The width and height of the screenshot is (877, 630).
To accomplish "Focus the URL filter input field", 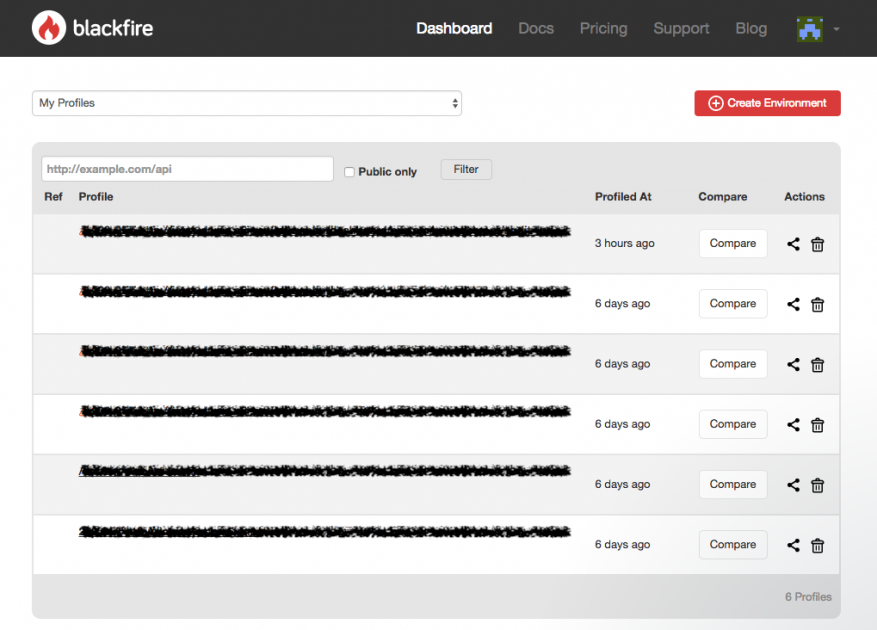I will point(187,169).
